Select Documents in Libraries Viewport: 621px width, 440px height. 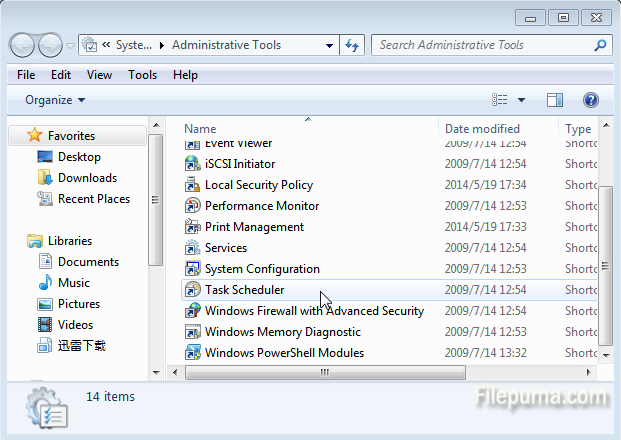coord(88,262)
